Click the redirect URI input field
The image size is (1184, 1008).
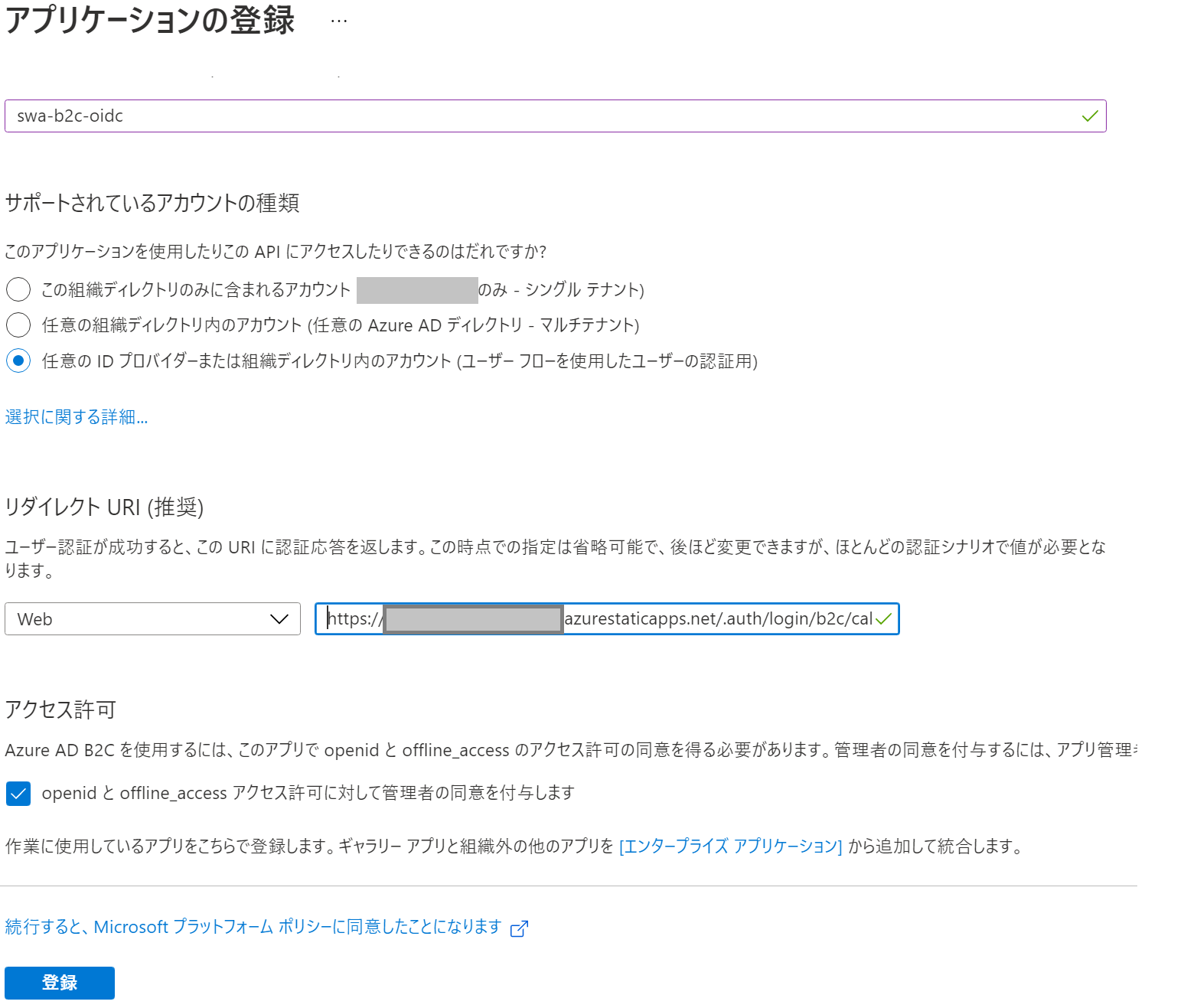607,618
